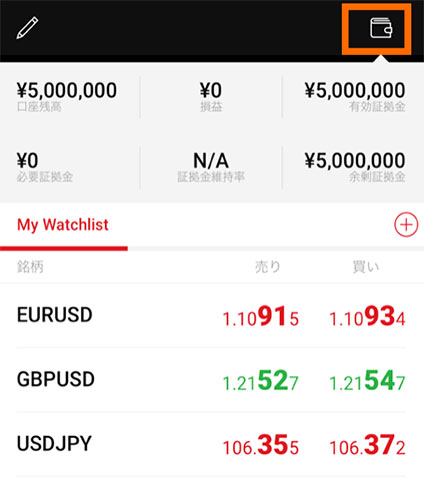
Task: Tap USDJPY buy price 106.372
Action: (x=367, y=445)
